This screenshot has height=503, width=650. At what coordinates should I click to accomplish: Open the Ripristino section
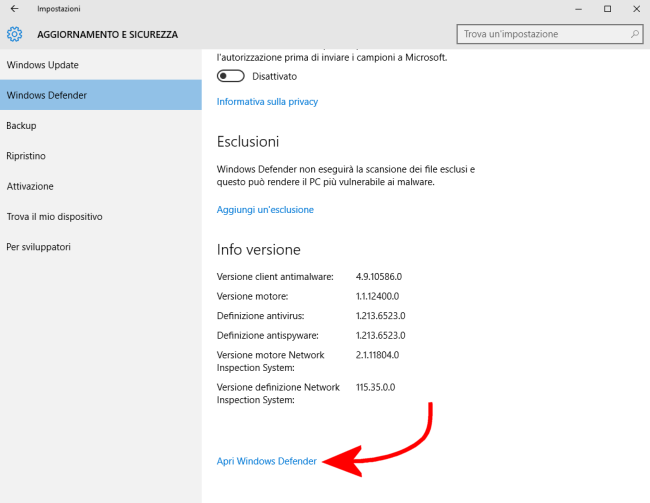[x=101, y=156]
